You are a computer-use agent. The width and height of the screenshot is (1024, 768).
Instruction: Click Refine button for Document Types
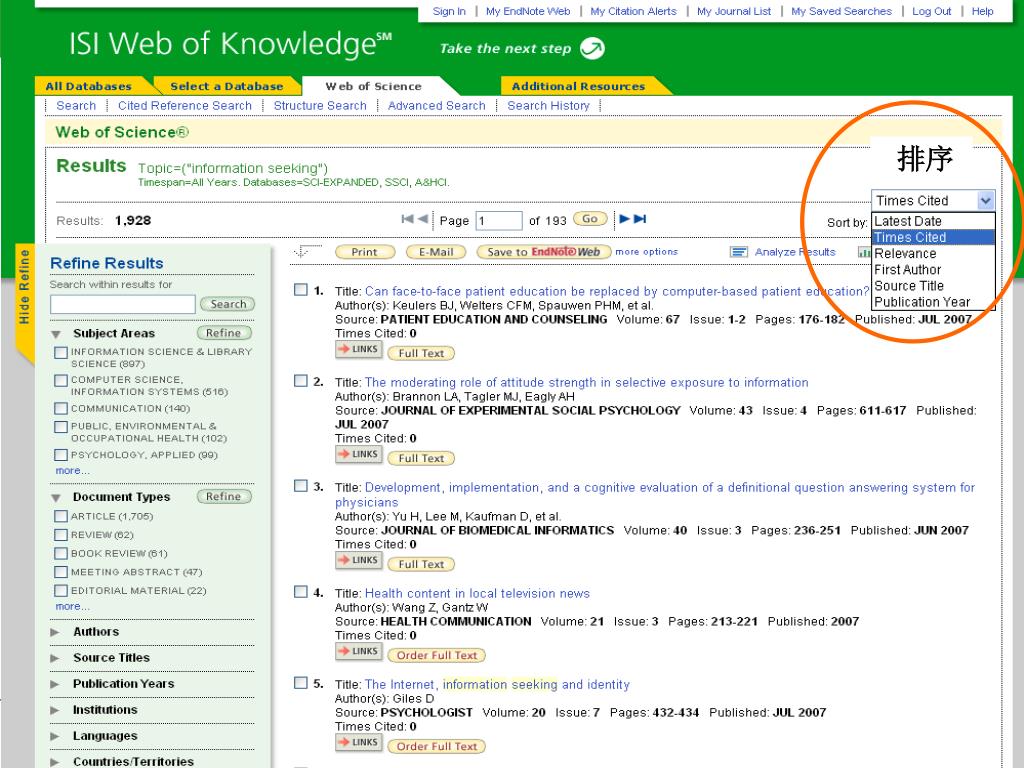click(223, 497)
